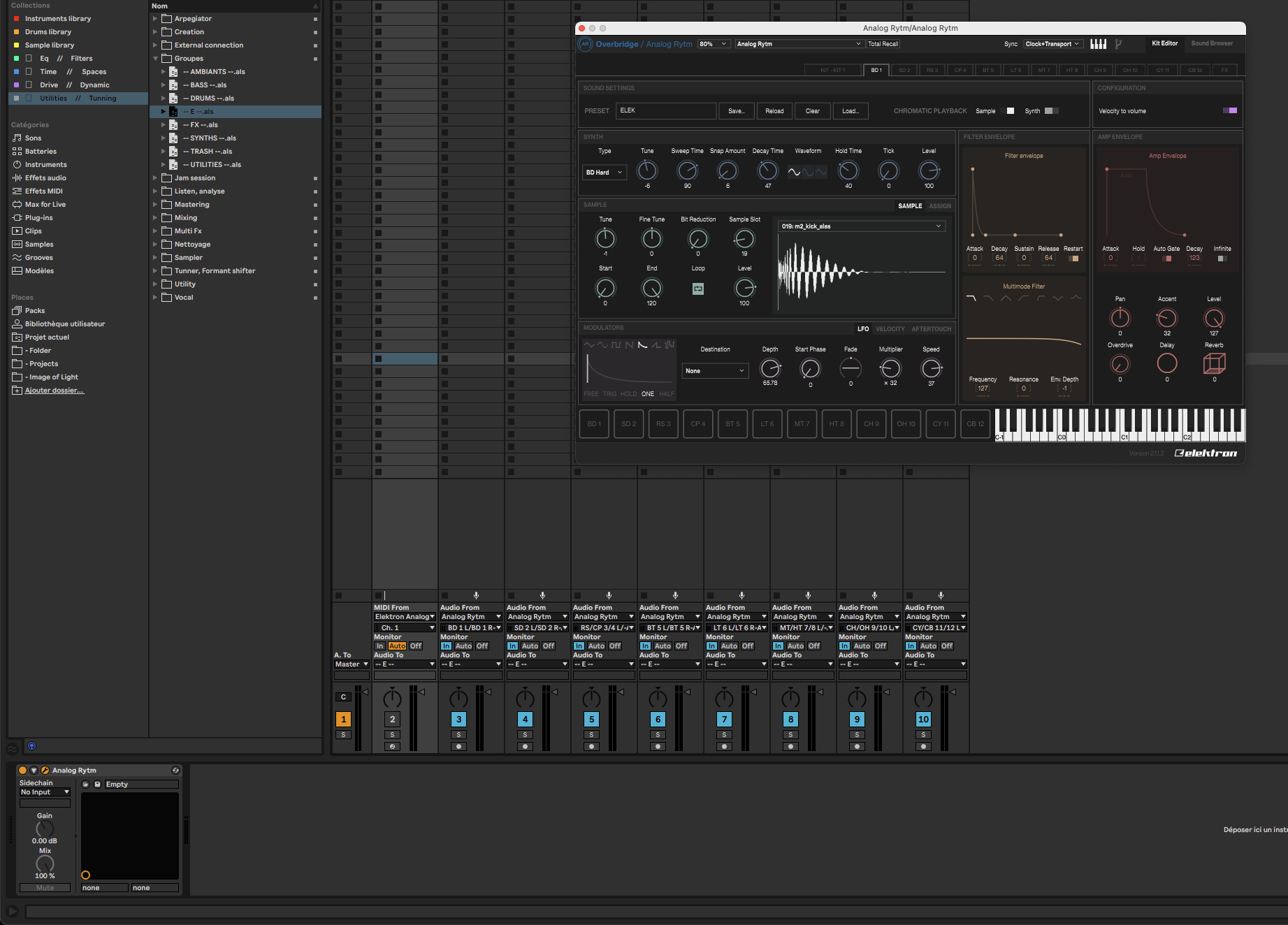Select the first low-pass multimode filter shape
Viewport: 1288px width, 925px height.
(x=971, y=298)
